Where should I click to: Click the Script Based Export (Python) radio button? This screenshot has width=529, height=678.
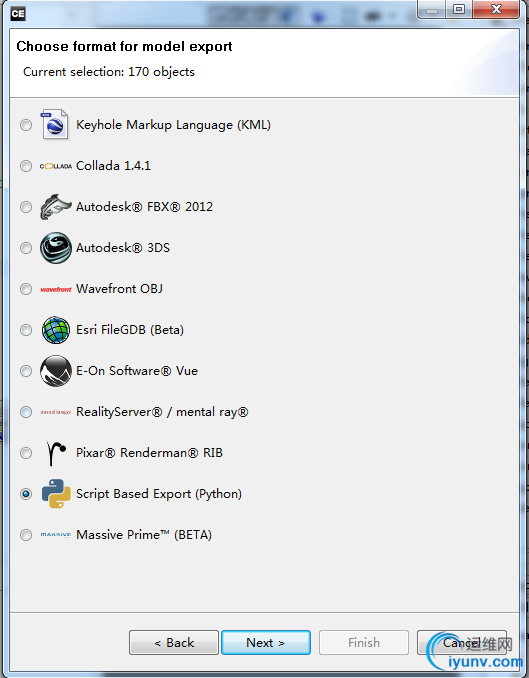pyautogui.click(x=26, y=494)
